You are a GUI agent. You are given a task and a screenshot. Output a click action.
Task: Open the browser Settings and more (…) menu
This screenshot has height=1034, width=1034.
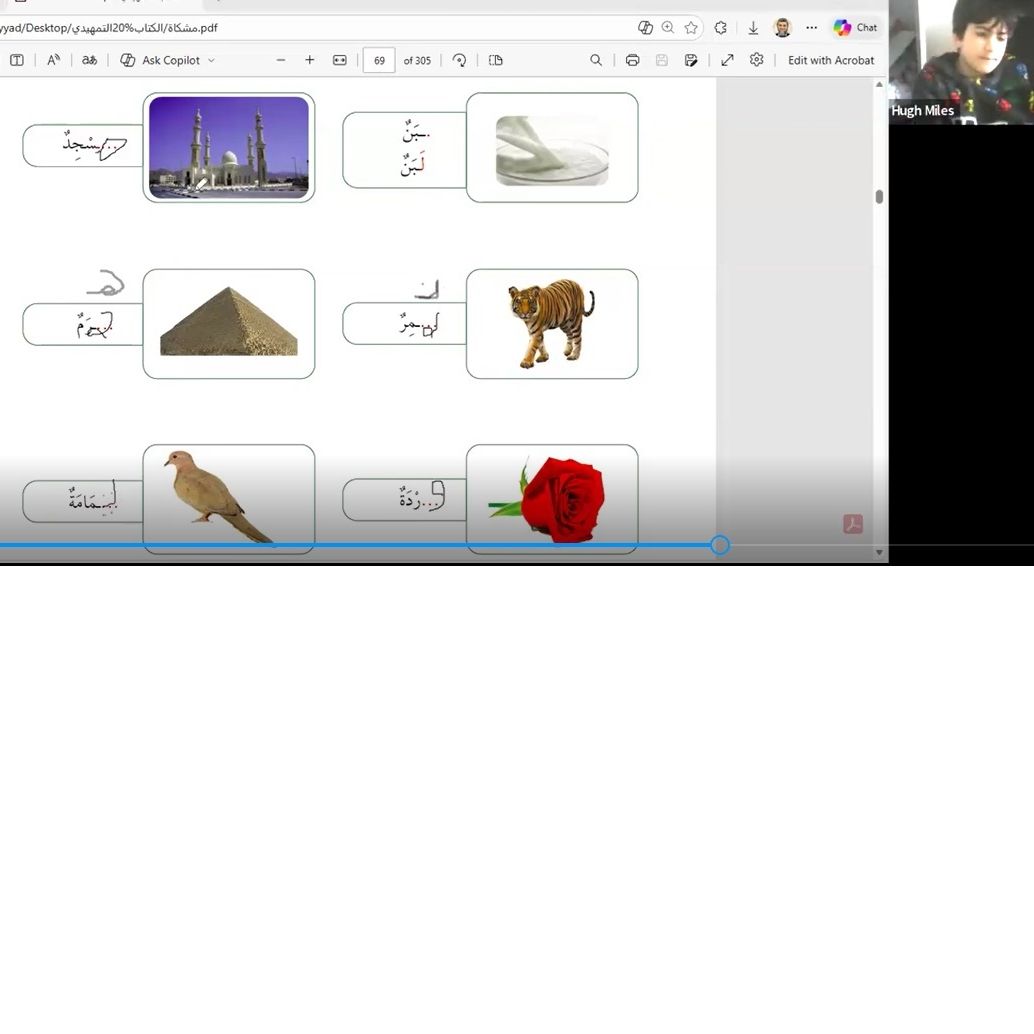pos(811,28)
